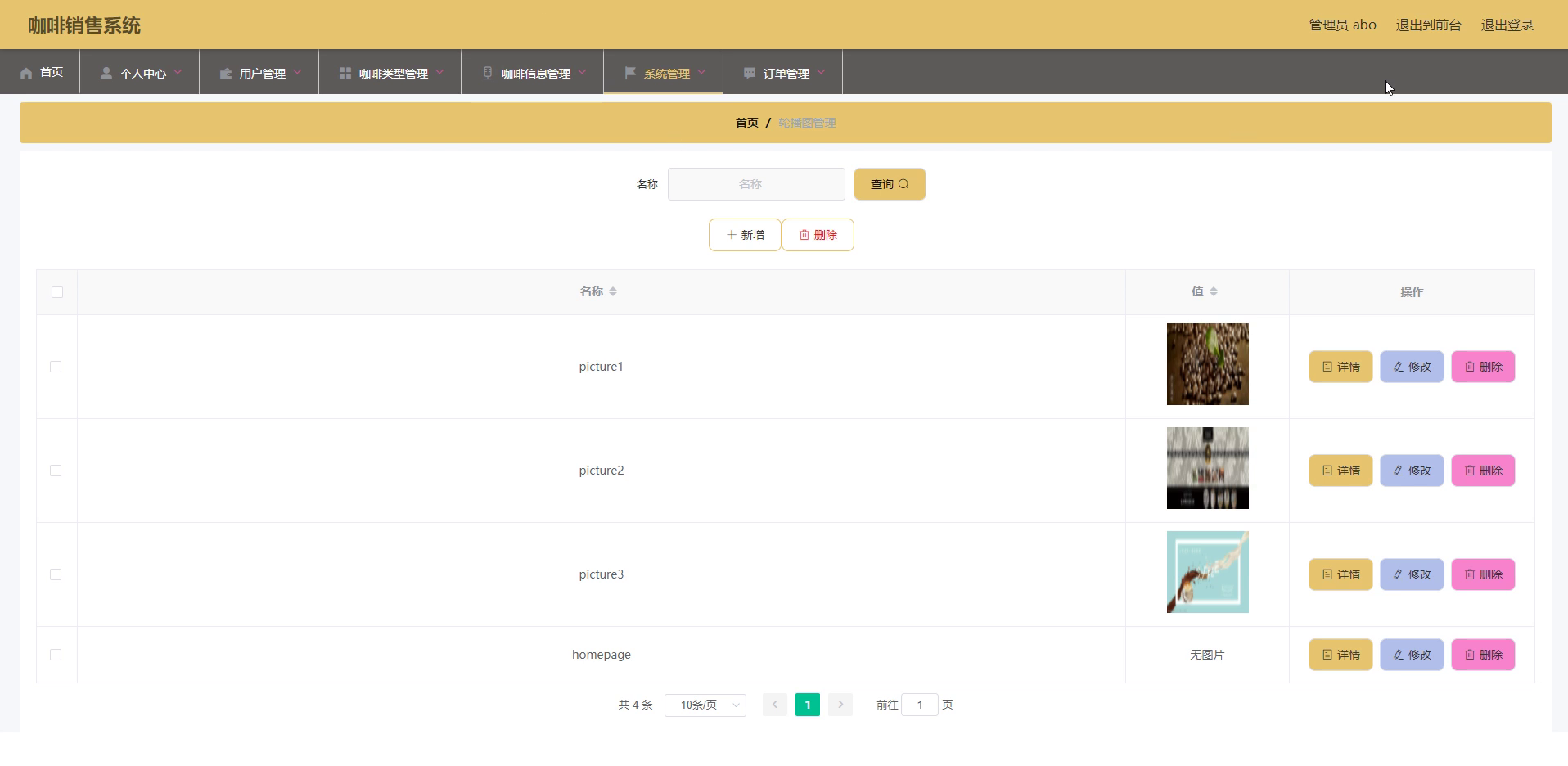Click the briefcase icon beside 用户管理
Screen dimensions: 1568x766
[x=226, y=73]
